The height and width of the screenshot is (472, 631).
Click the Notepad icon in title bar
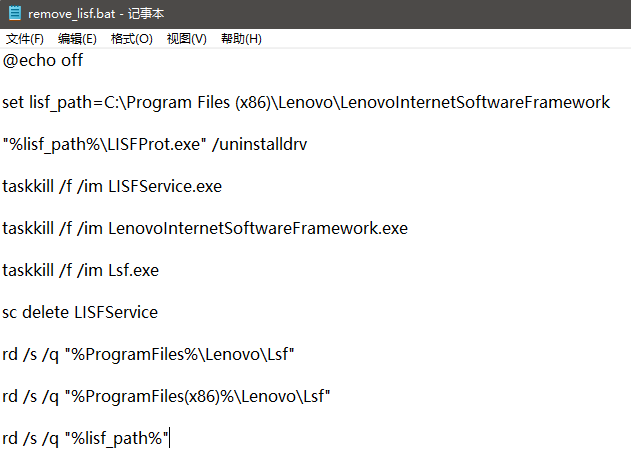pos(15,13)
